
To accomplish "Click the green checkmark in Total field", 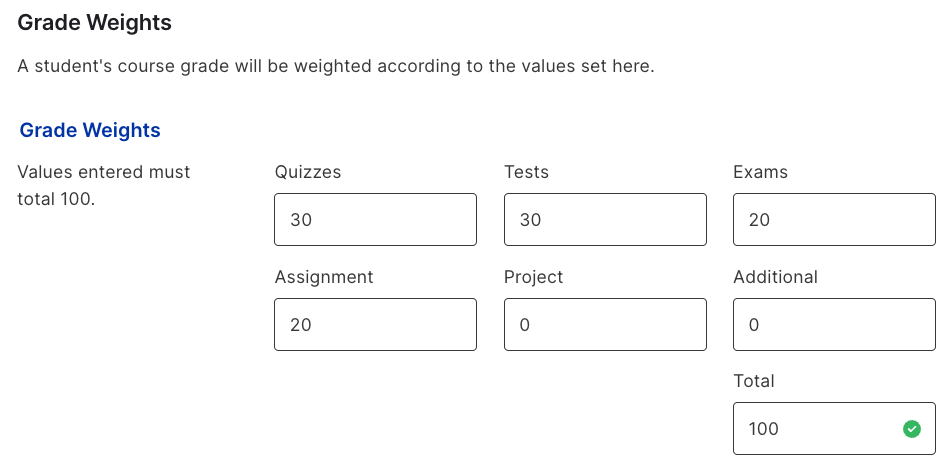I will coord(911,429).
